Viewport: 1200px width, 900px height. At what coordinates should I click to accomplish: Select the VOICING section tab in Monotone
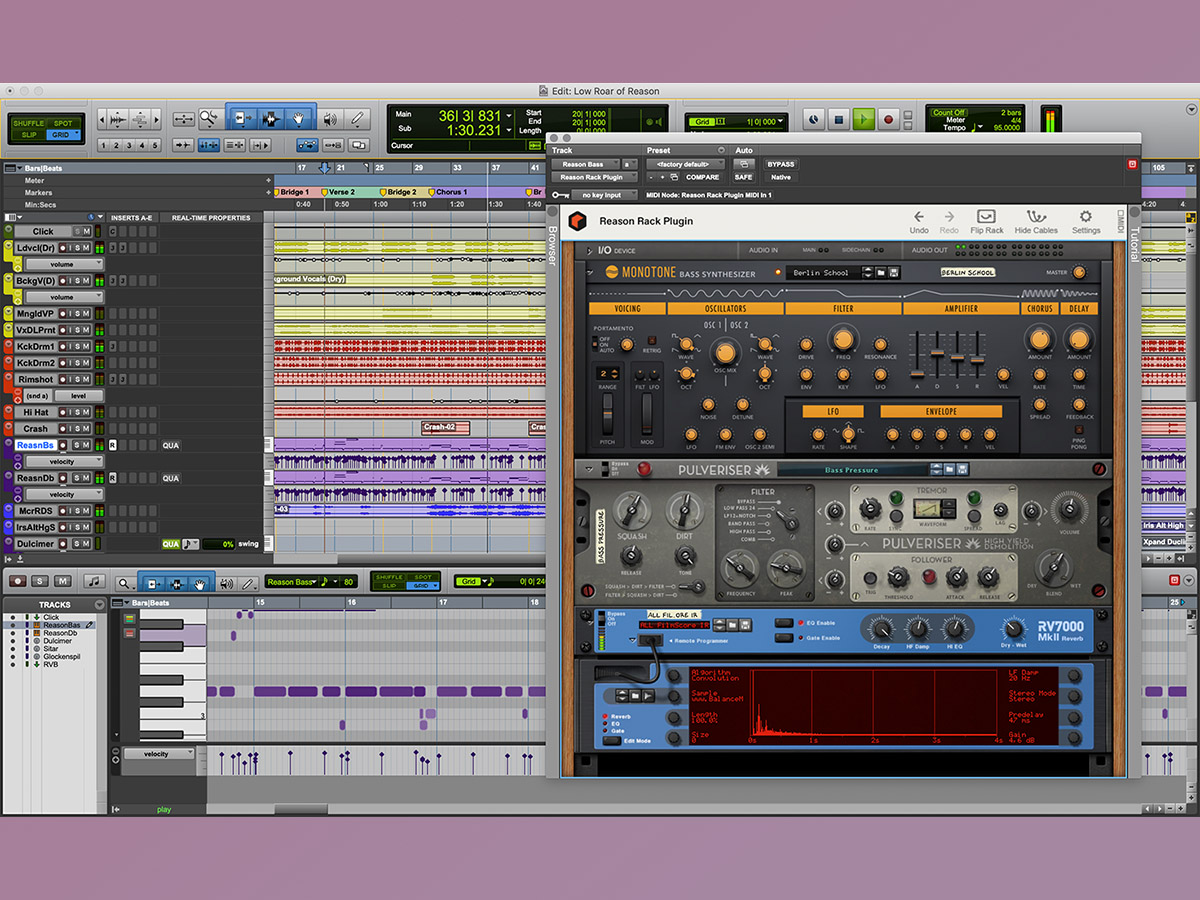pos(627,309)
